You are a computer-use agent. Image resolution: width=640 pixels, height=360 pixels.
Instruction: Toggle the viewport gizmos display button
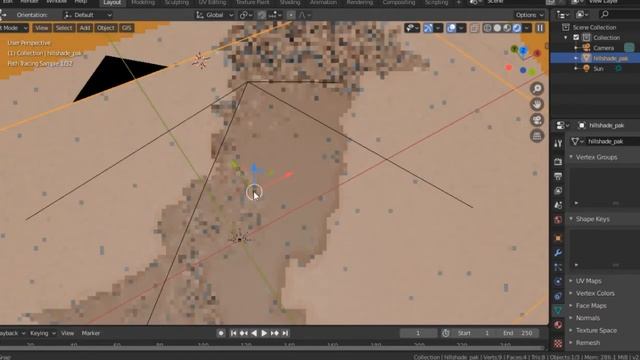coord(428,28)
